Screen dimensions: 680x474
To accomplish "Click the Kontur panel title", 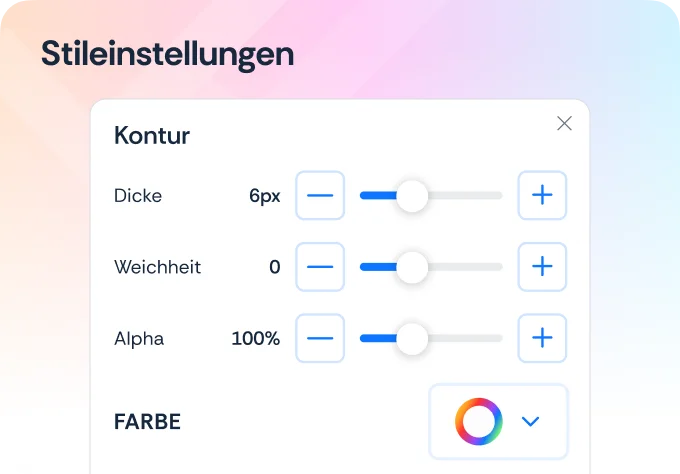I will coord(152,136).
